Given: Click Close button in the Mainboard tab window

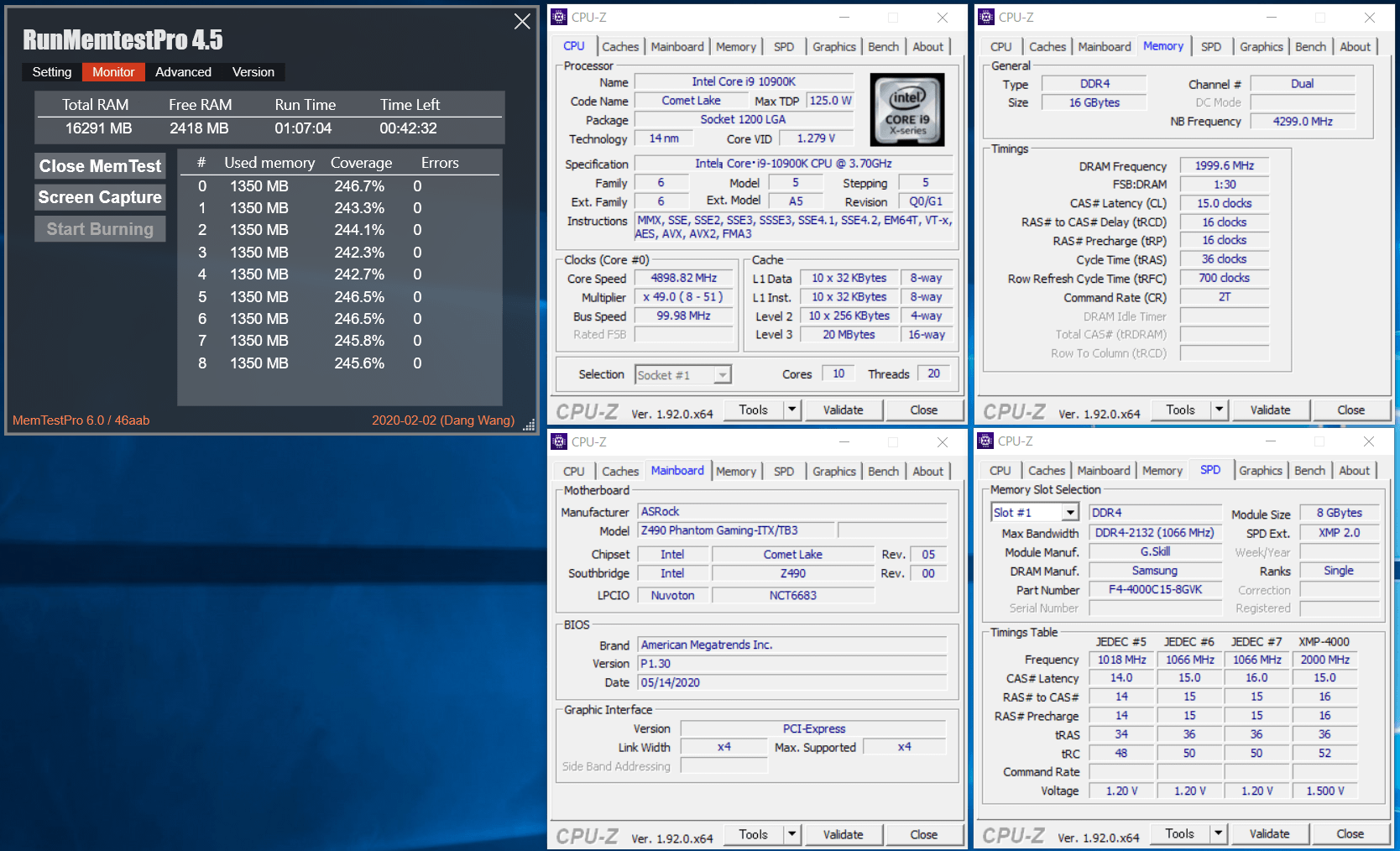Looking at the screenshot, I should (x=924, y=834).
